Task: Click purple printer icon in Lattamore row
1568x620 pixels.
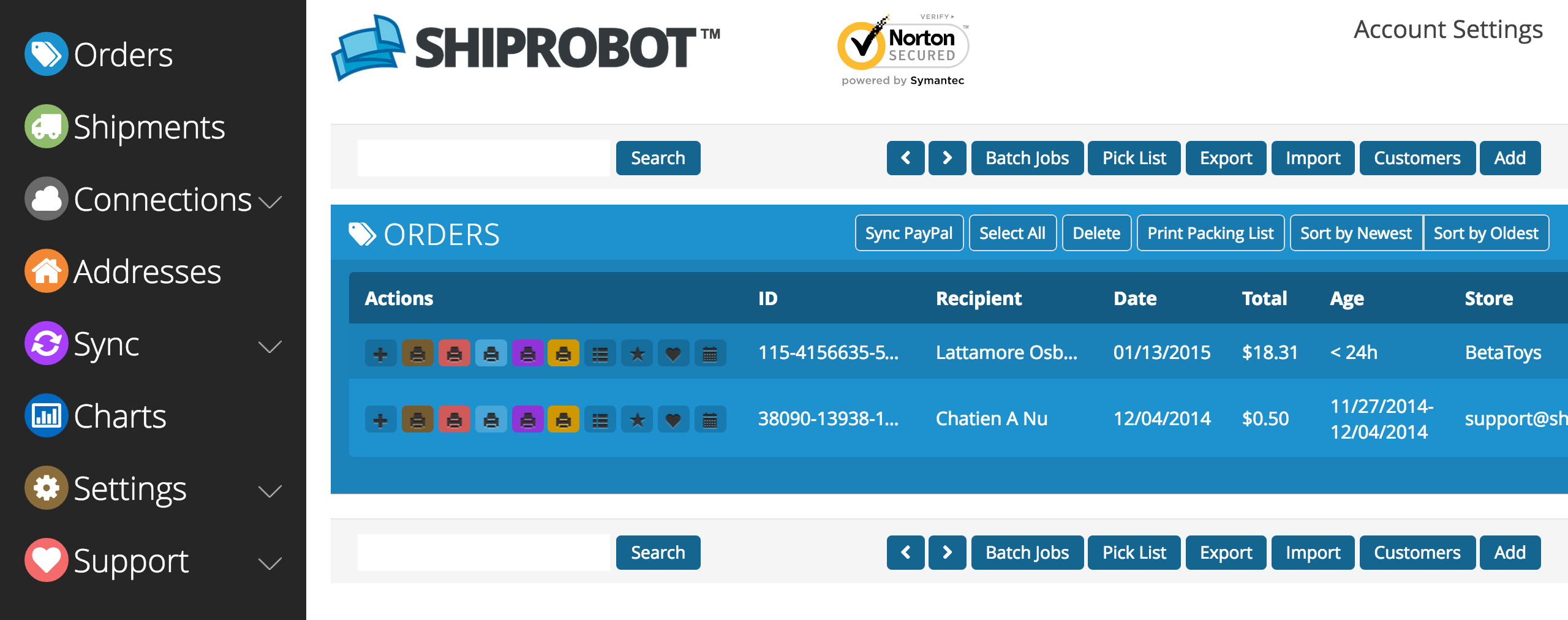Action: pos(527,353)
